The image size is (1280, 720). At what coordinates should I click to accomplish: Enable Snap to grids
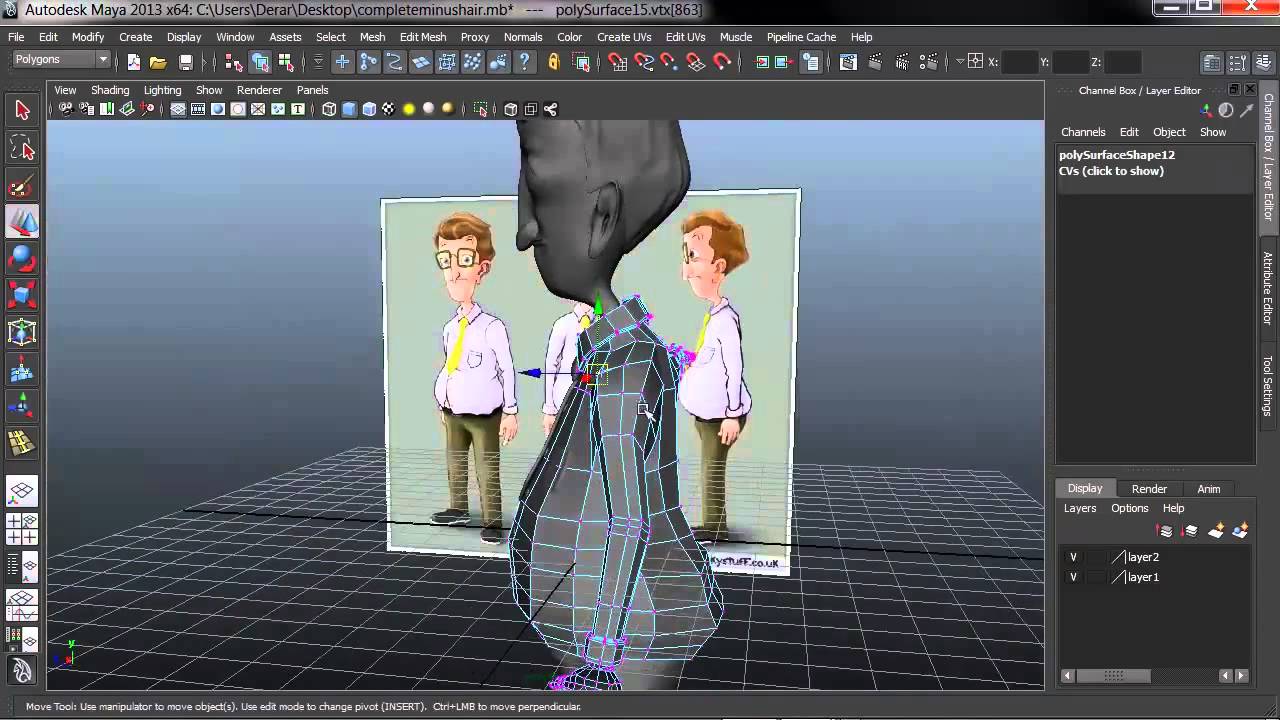(618, 62)
